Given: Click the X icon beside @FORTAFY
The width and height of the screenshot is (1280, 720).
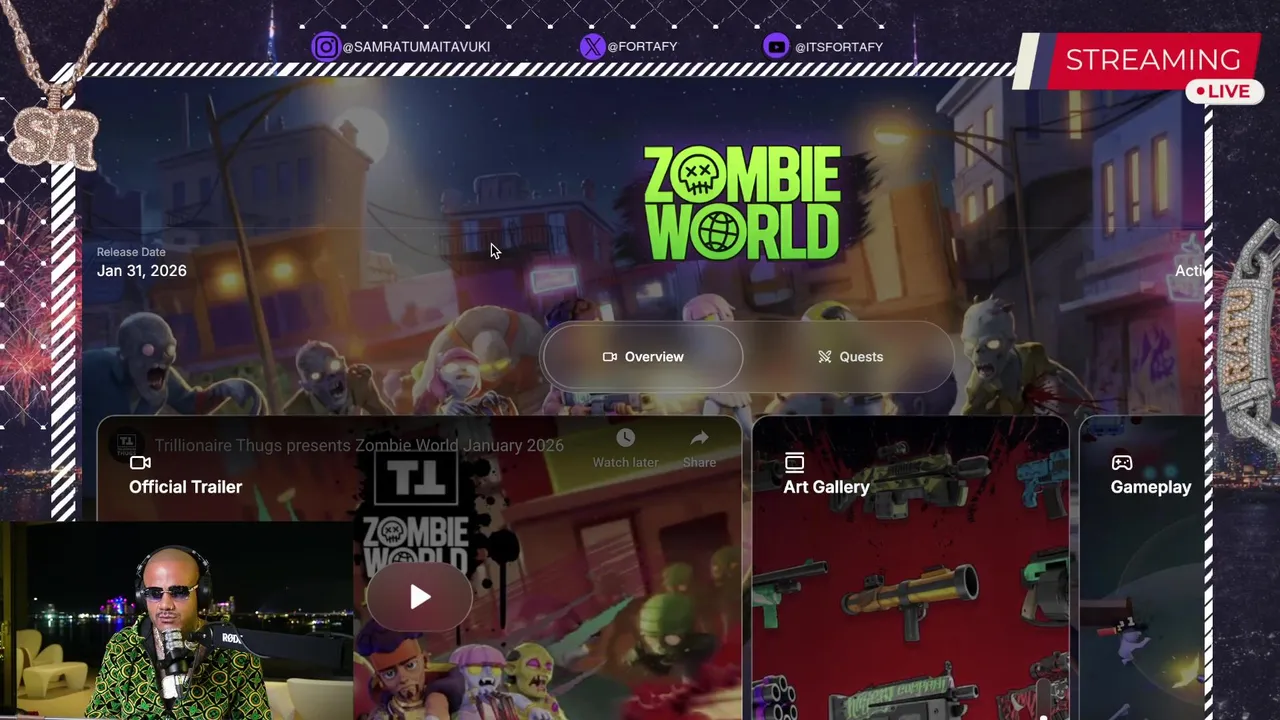Looking at the screenshot, I should coord(592,46).
